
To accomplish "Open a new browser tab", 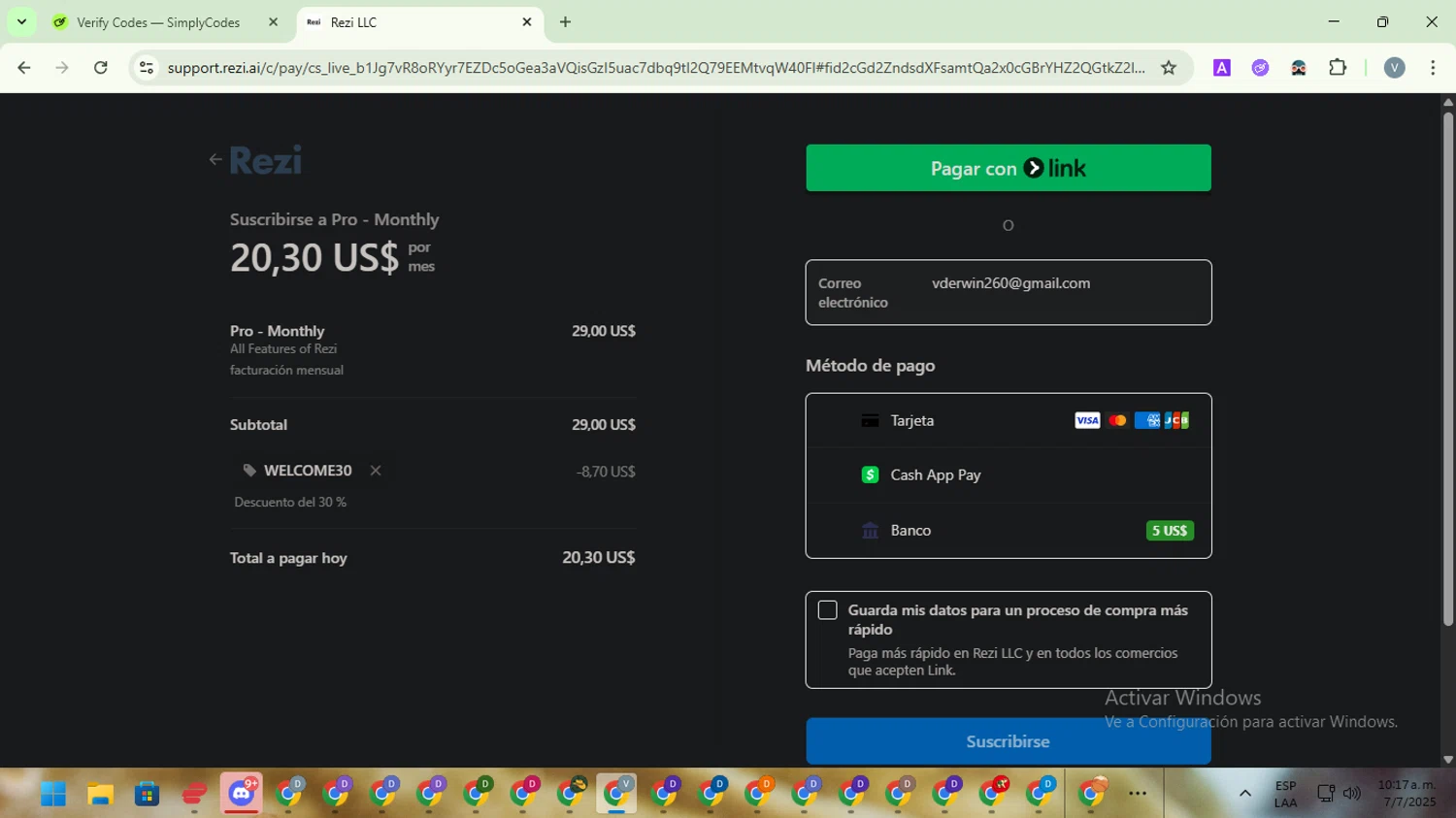I will [565, 21].
